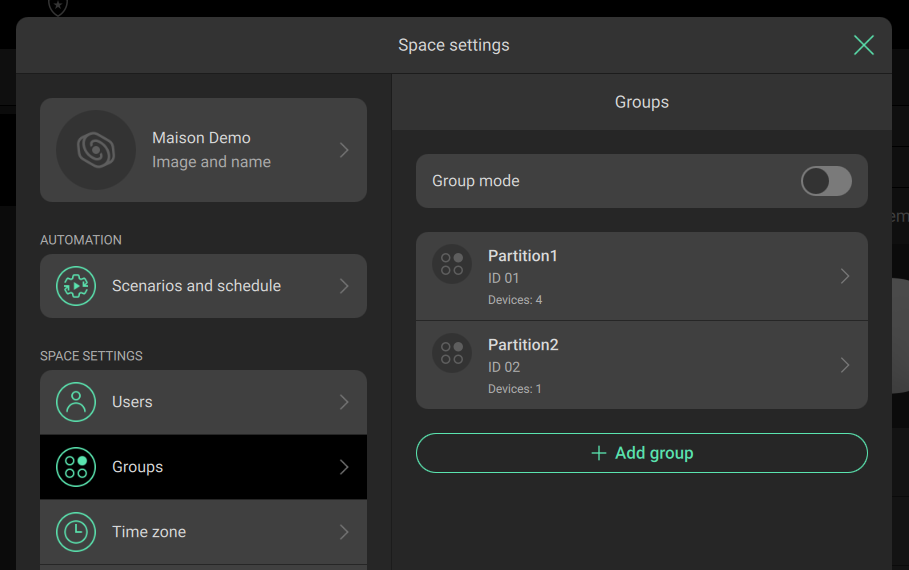Open the Users row chevron

pos(344,402)
